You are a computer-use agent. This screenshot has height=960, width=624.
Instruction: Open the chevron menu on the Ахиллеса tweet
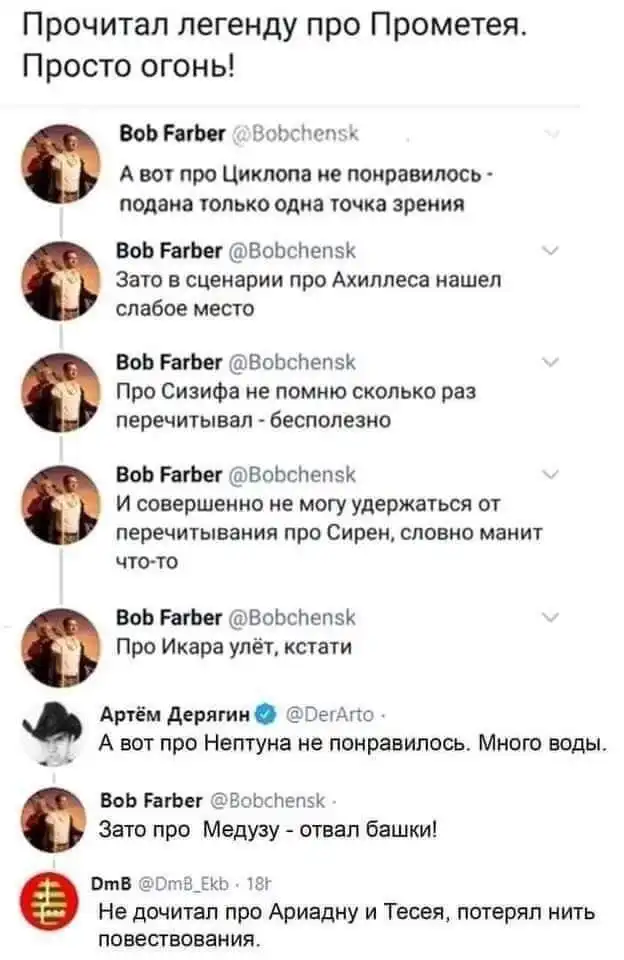(x=551, y=252)
